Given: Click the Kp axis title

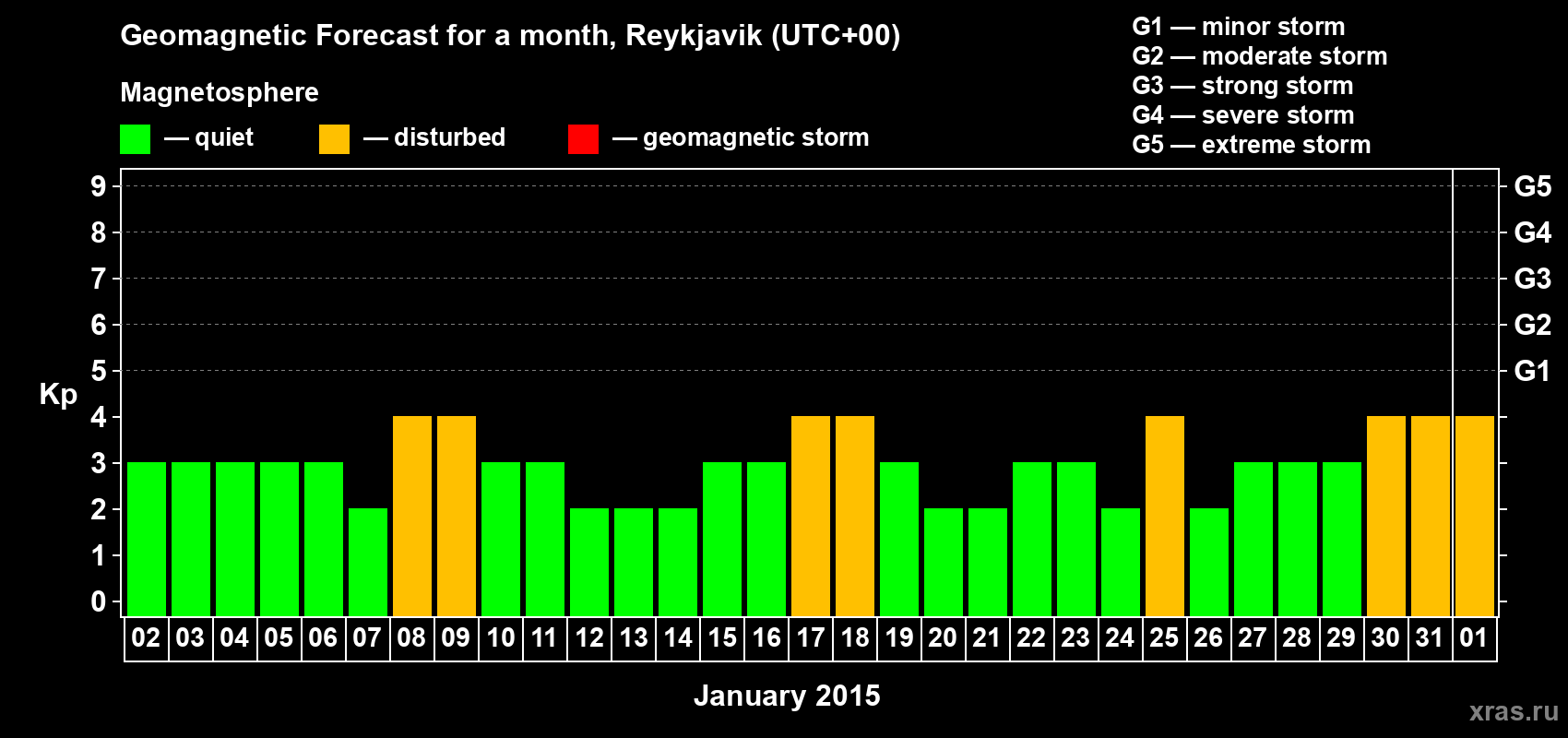Looking at the screenshot, I should (58, 394).
